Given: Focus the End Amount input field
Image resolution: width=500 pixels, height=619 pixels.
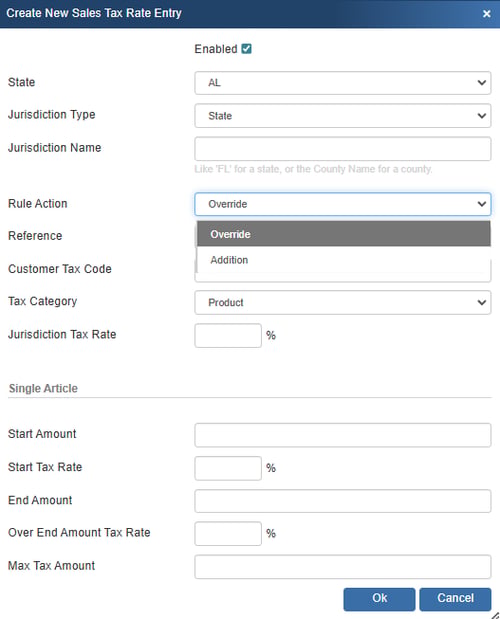Looking at the screenshot, I should (x=343, y=501).
